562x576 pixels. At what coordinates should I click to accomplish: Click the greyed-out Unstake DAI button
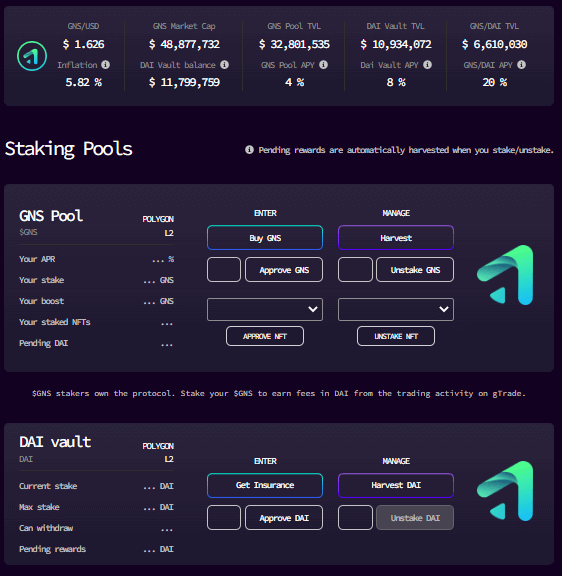pos(415,518)
